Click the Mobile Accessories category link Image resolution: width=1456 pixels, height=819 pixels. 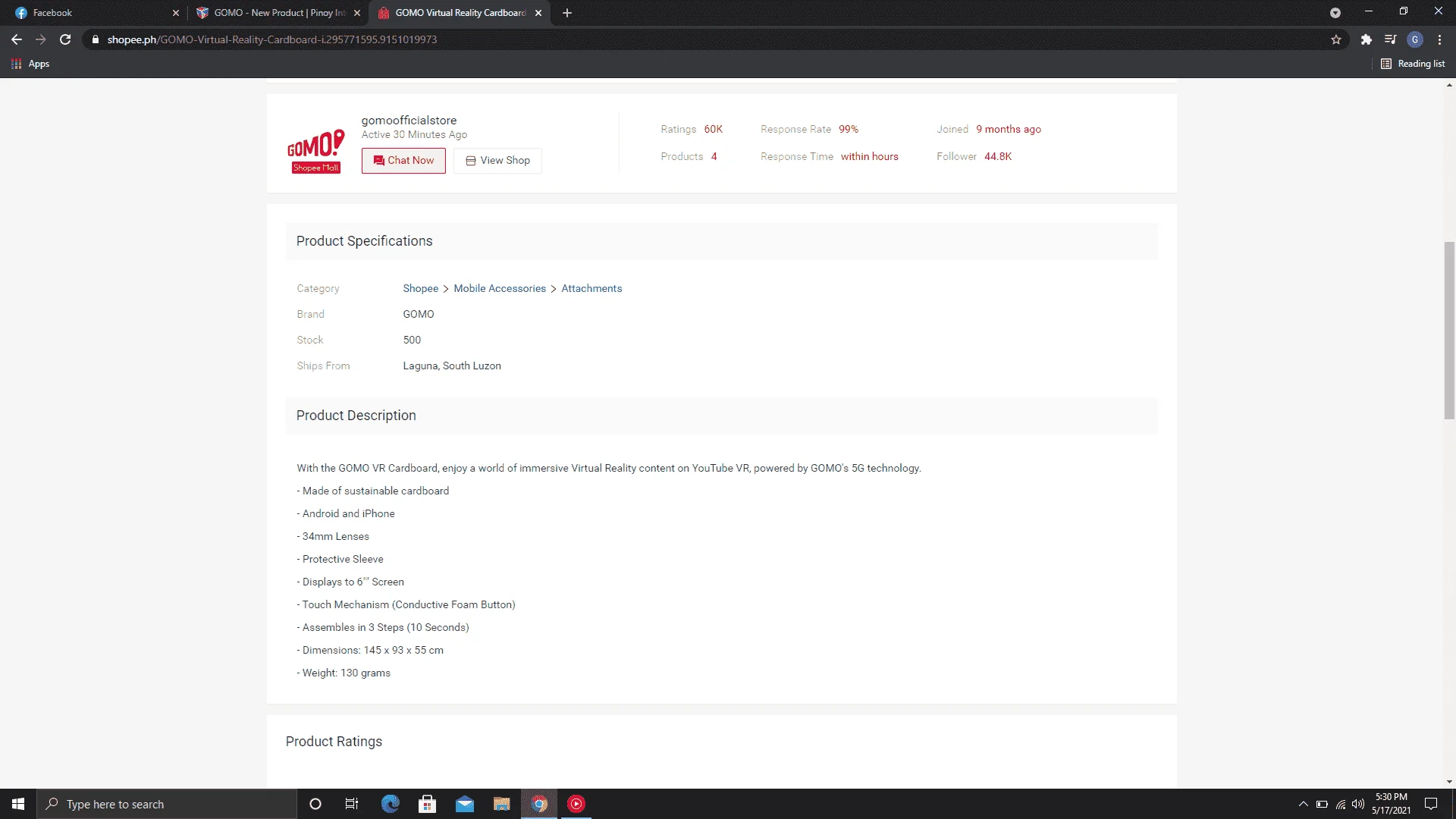(500, 288)
